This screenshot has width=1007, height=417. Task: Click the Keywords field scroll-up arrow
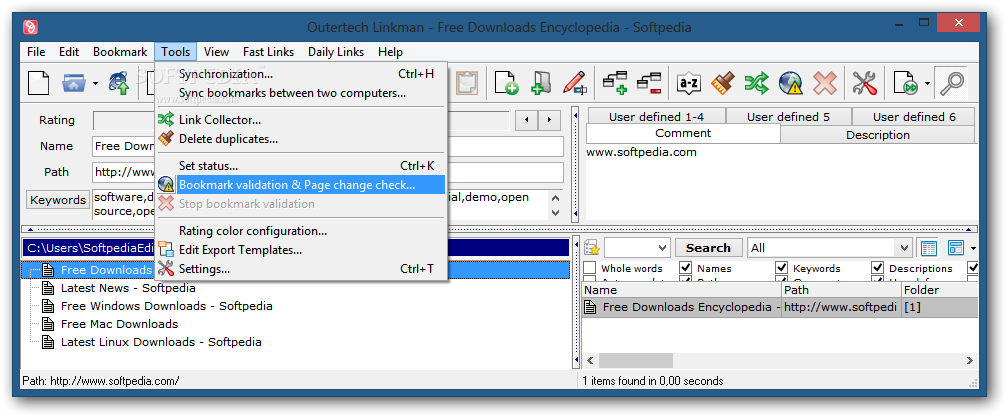point(556,197)
